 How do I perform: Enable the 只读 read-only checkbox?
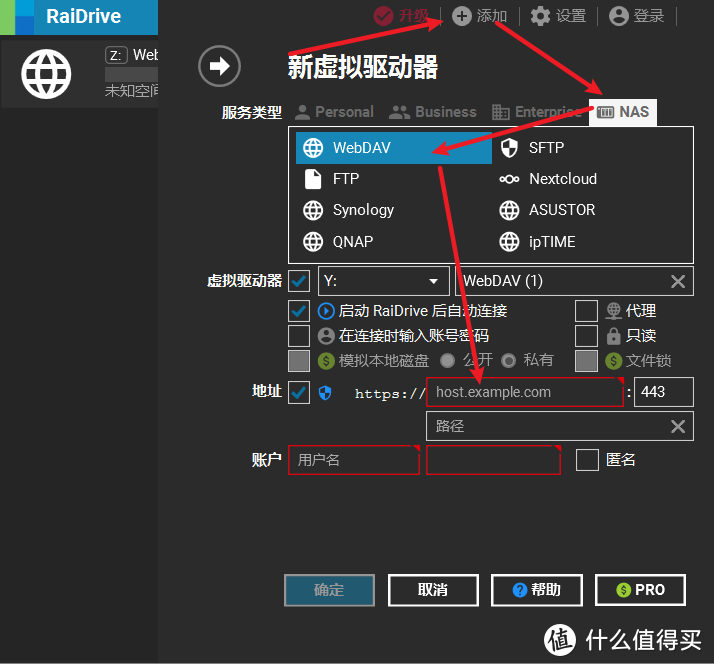click(x=586, y=336)
